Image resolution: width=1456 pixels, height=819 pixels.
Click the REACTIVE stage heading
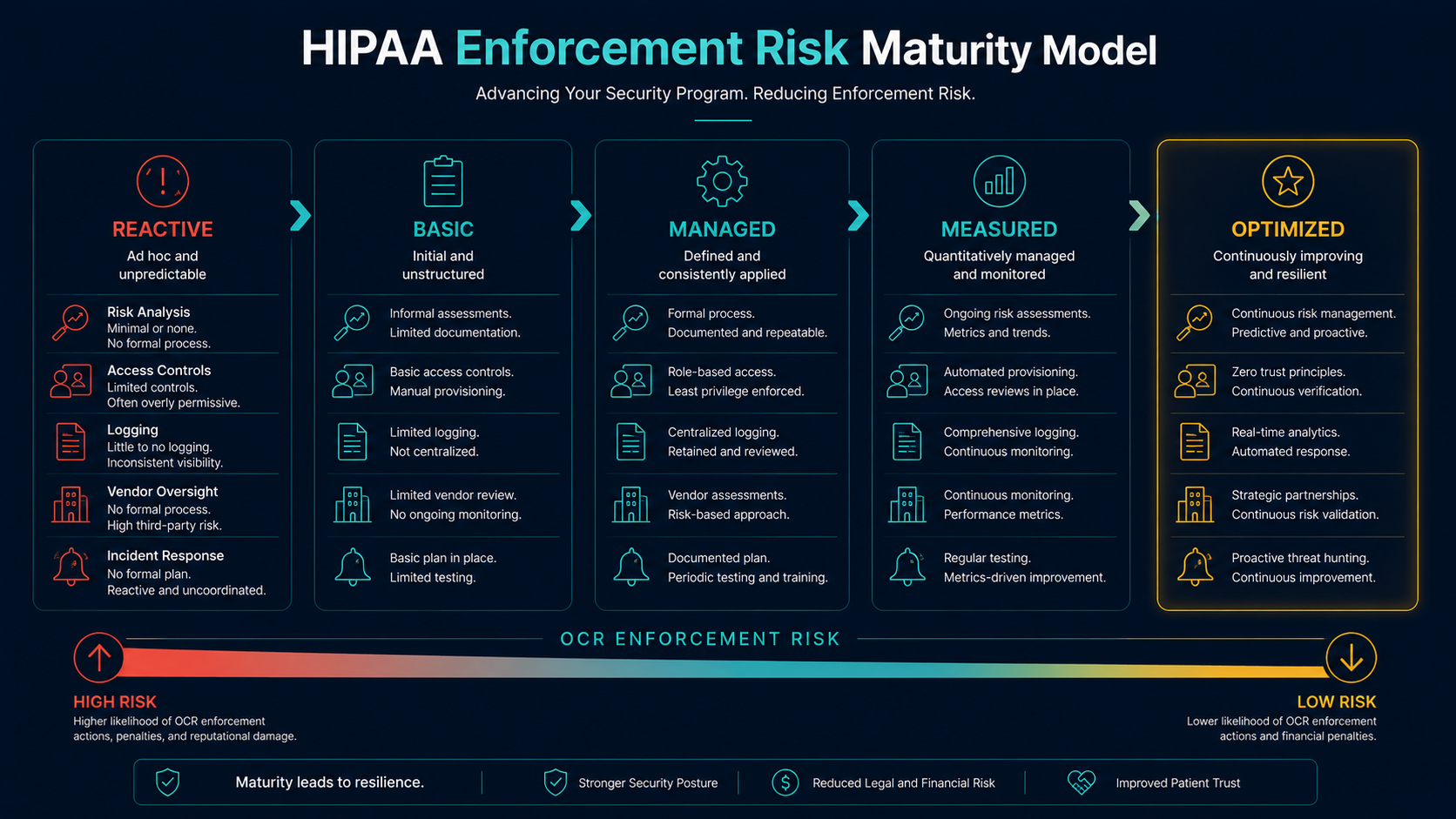(163, 229)
